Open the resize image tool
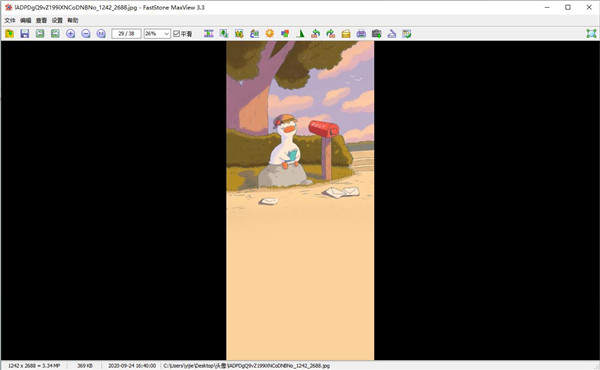Viewport: 600px width, 370px height. [x=224, y=34]
